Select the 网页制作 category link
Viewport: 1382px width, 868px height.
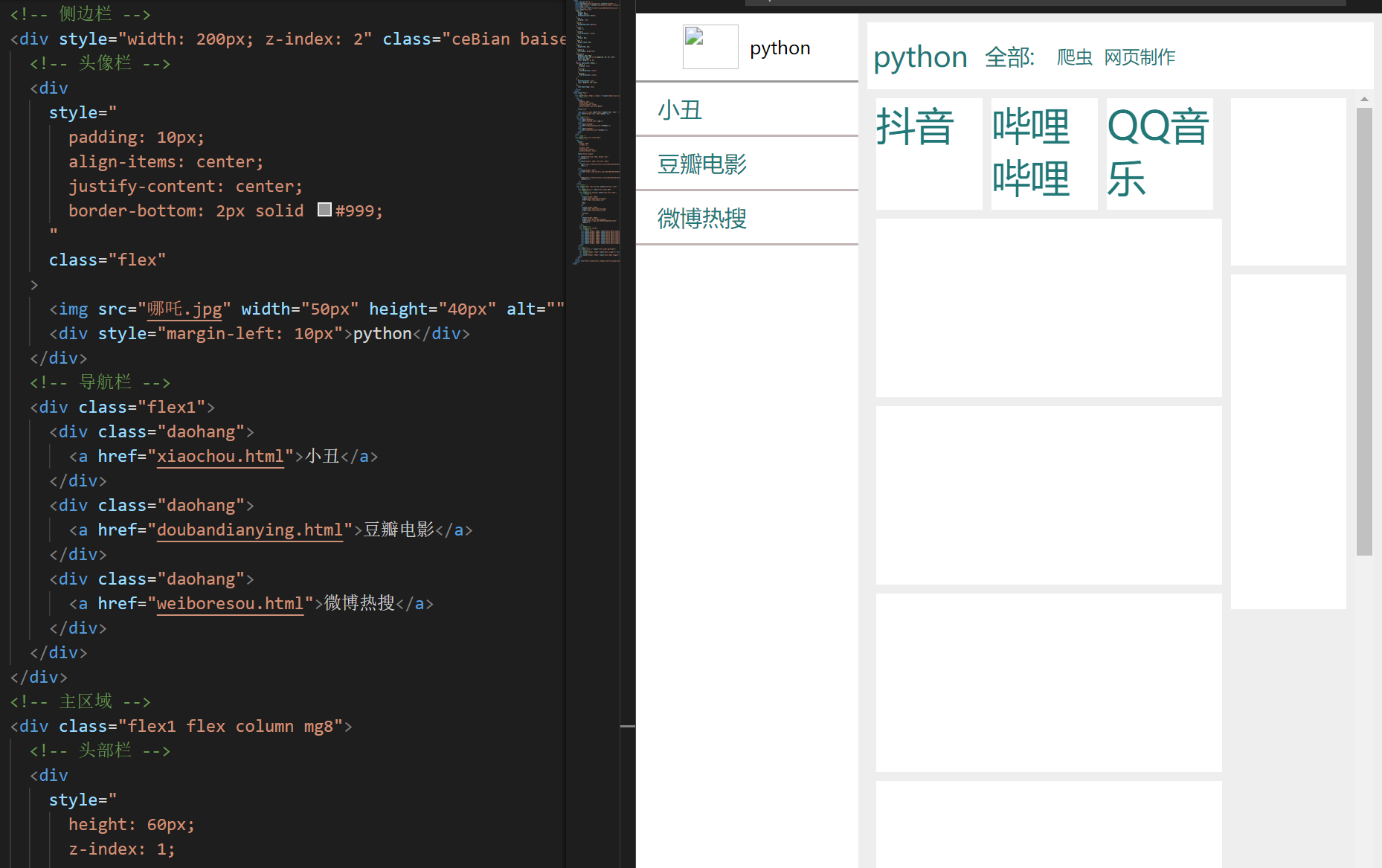coord(1140,57)
